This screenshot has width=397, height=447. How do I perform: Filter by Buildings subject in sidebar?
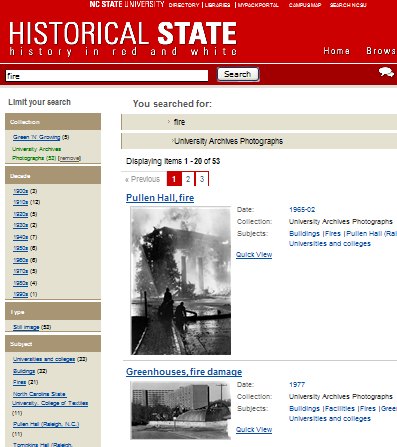pos(24,371)
